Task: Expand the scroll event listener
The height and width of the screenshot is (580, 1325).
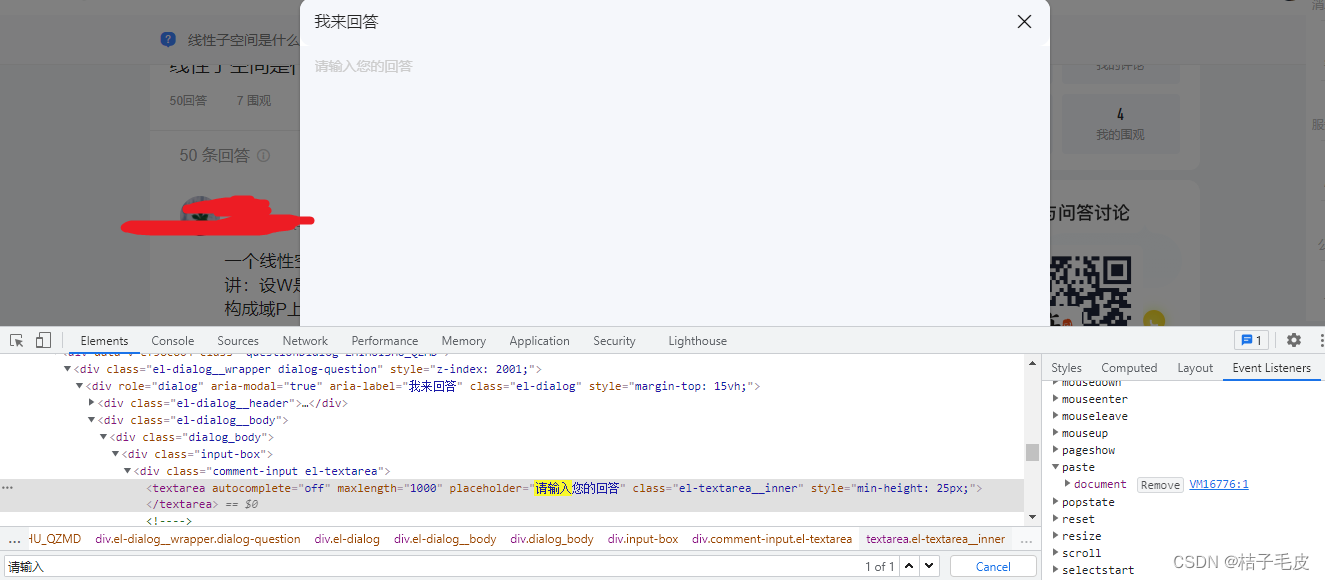Action: coord(1055,553)
